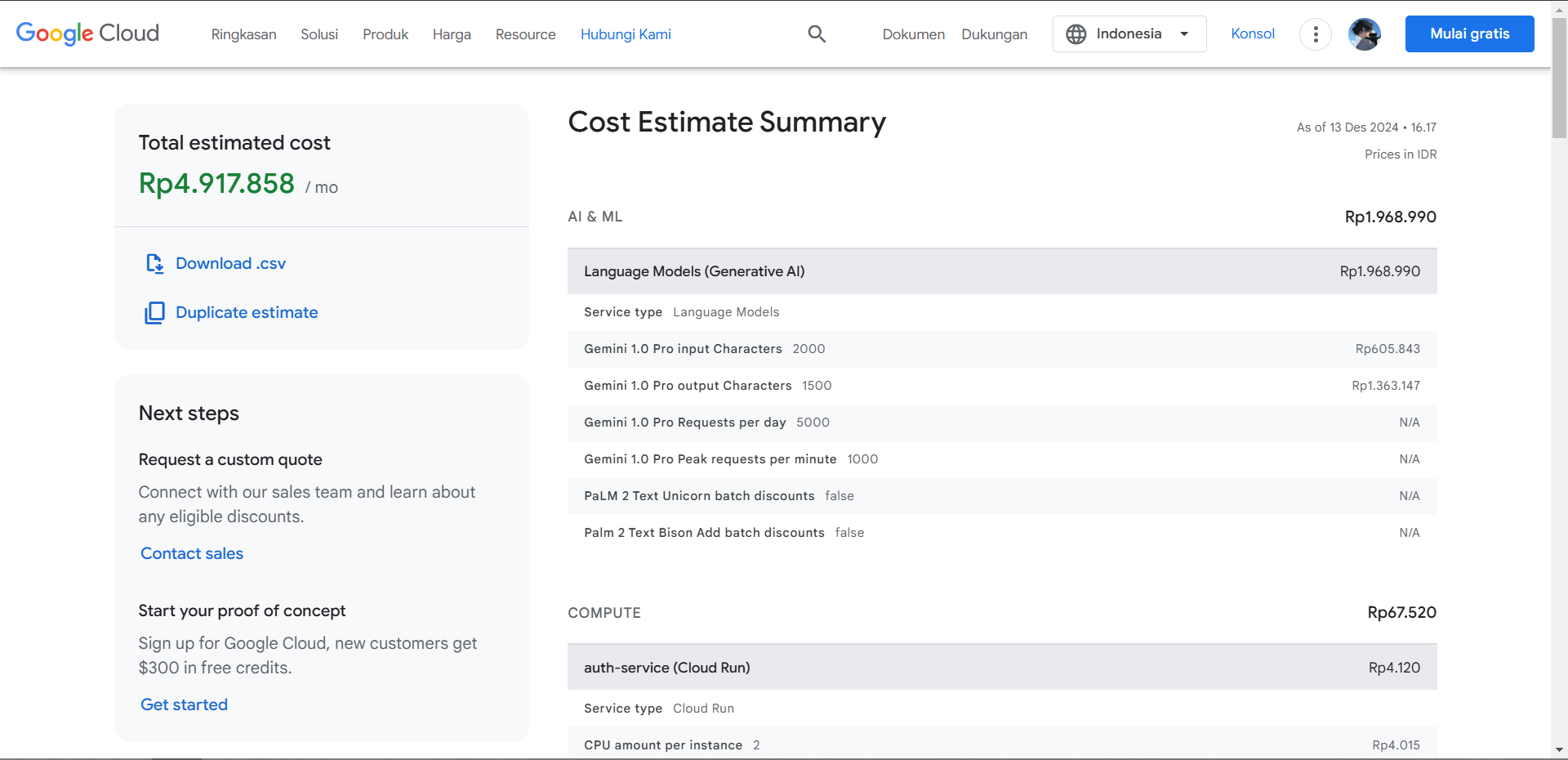Click the Mulai gratis button
This screenshot has width=1568, height=760.
point(1469,34)
